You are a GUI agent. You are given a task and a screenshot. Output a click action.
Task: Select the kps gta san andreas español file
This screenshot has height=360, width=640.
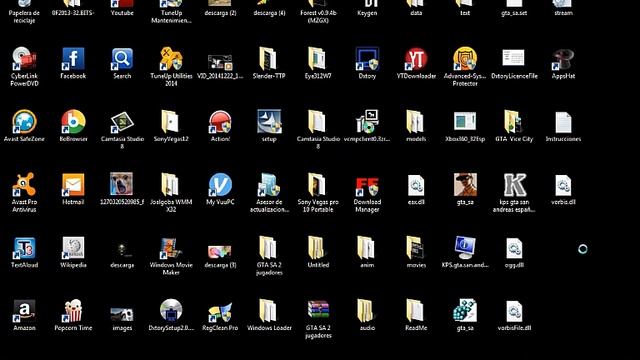point(514,185)
